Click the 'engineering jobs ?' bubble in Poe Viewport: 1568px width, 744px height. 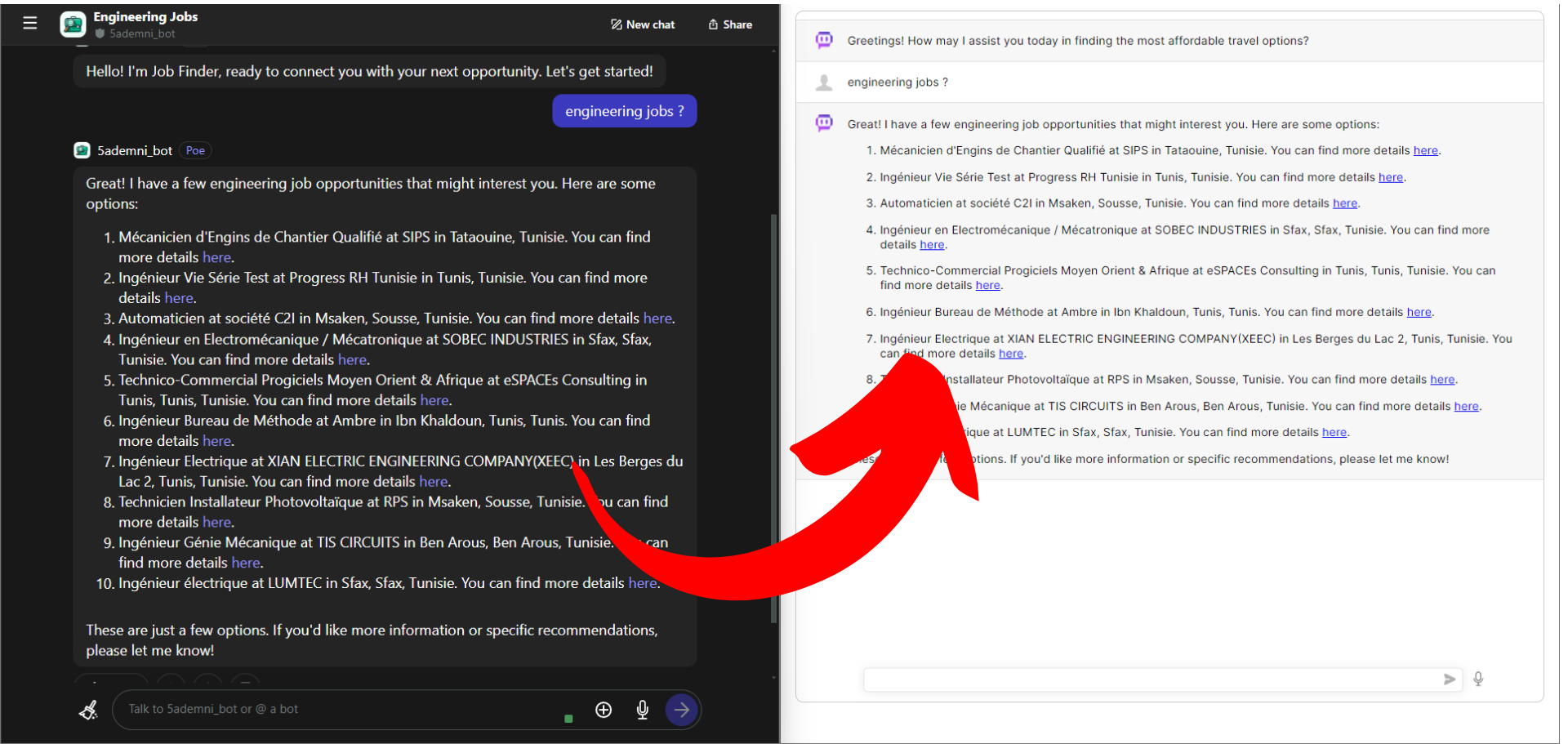[625, 111]
